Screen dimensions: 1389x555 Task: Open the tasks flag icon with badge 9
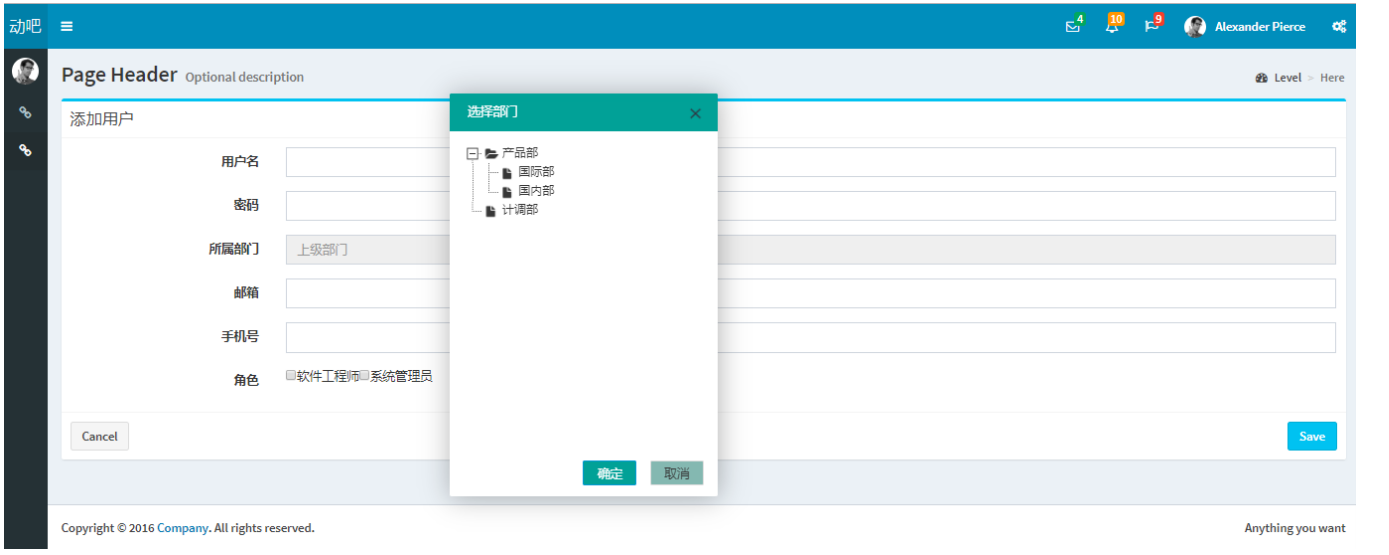pyautogui.click(x=1152, y=27)
